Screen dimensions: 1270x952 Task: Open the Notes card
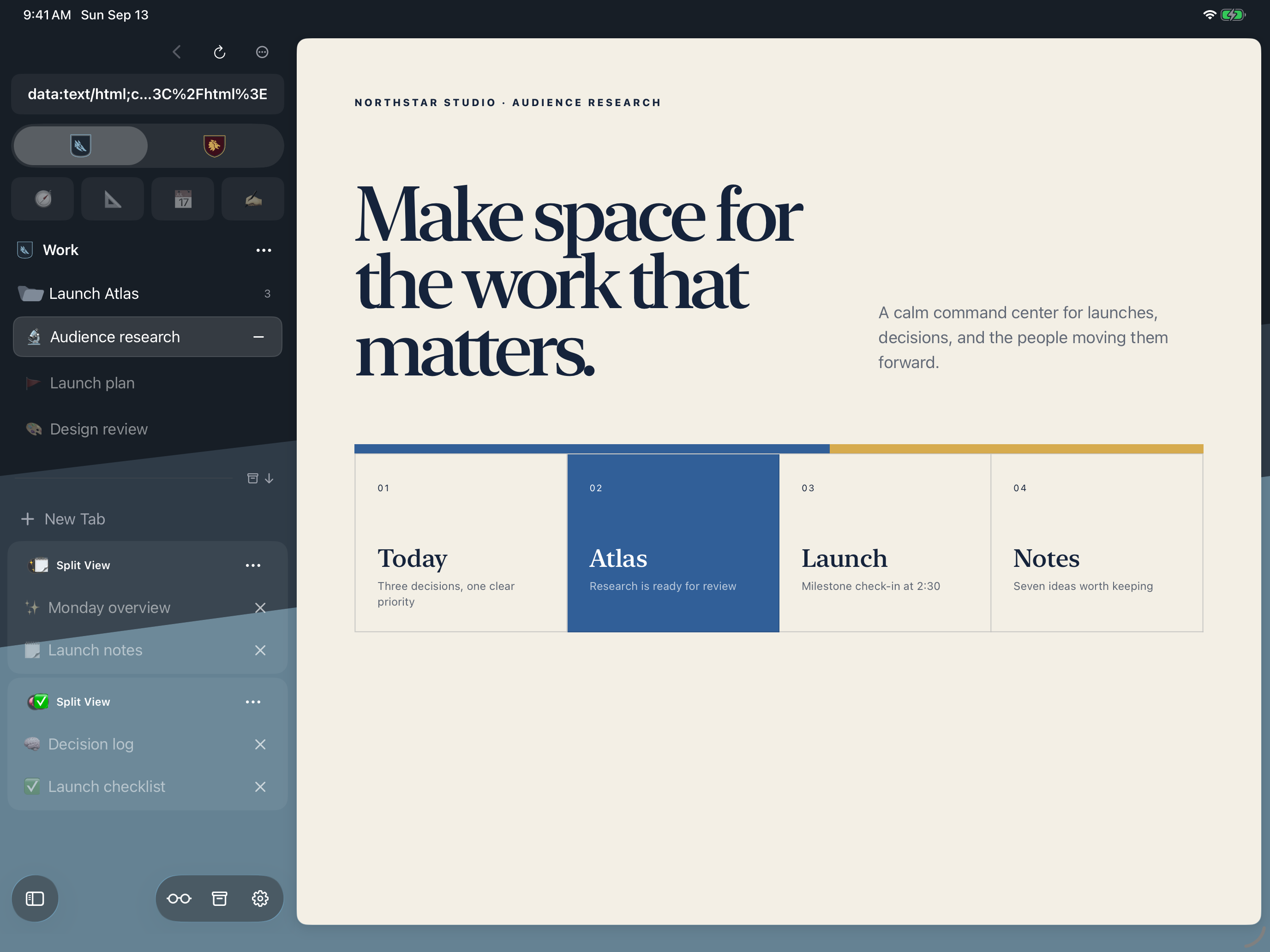click(x=1096, y=543)
